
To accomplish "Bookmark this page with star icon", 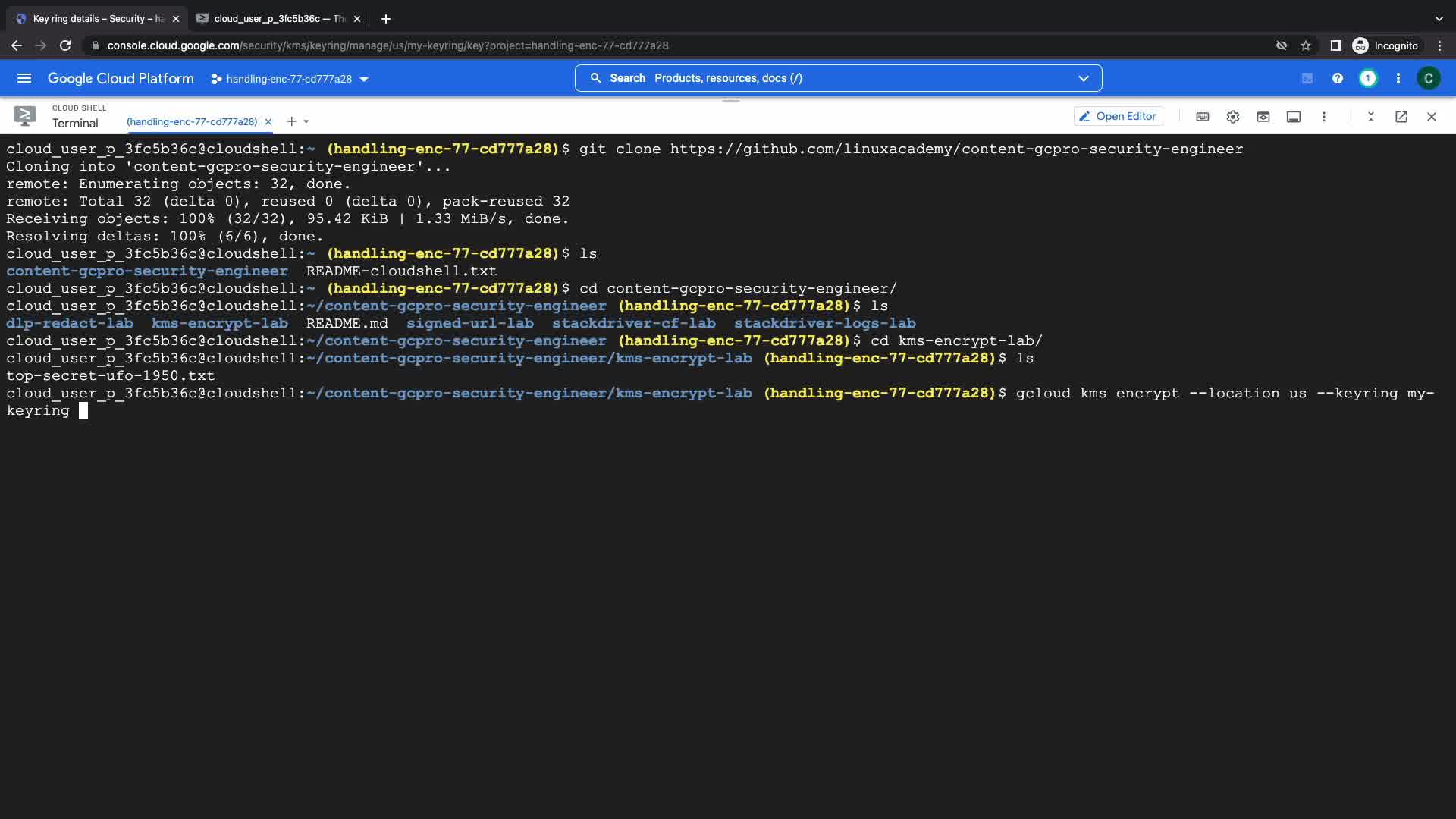I will (1305, 45).
